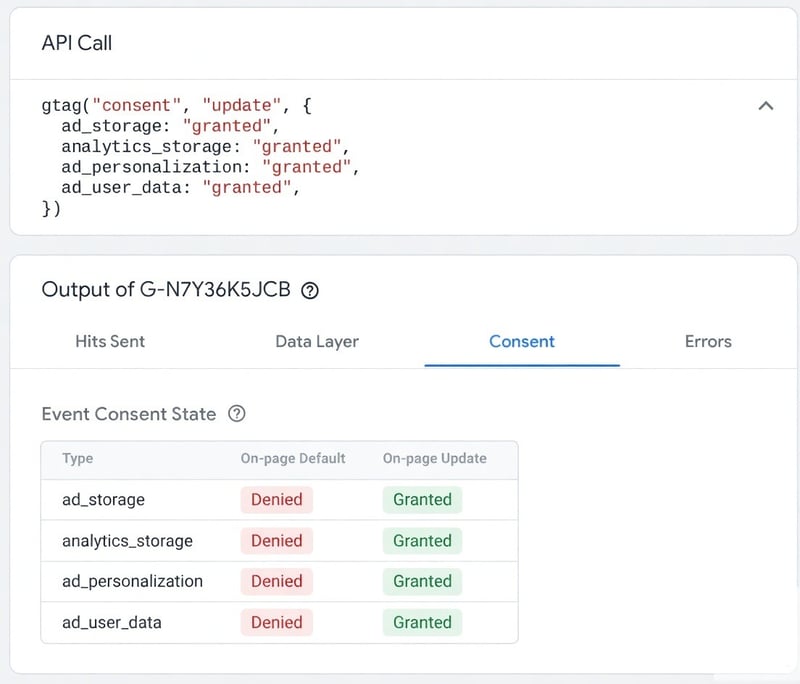Go to the Errors tab
800x684 pixels.
tap(708, 341)
